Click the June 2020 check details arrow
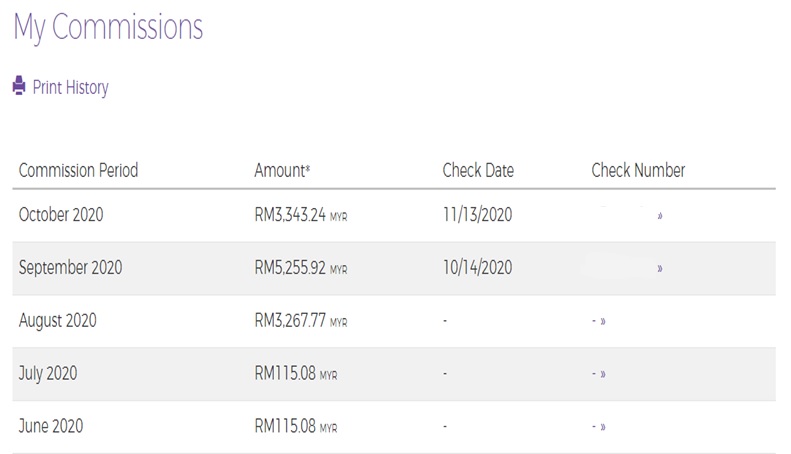Screen dimensions: 791x454 click(x=602, y=427)
